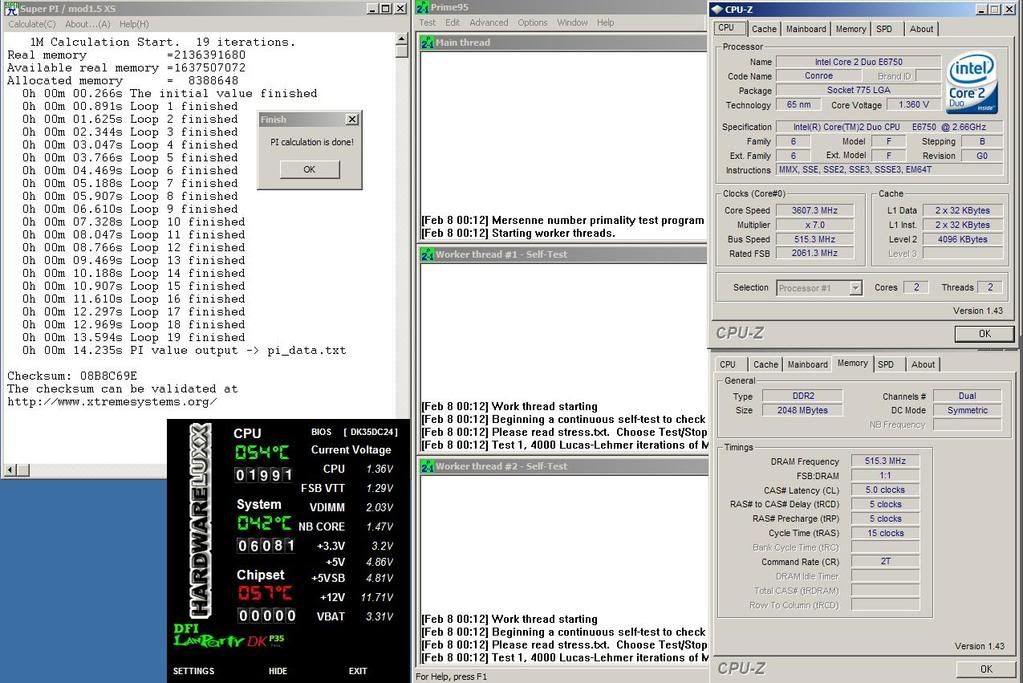The image size is (1023, 683).
Task: Open the Test menu in Prime95
Action: tap(427, 22)
